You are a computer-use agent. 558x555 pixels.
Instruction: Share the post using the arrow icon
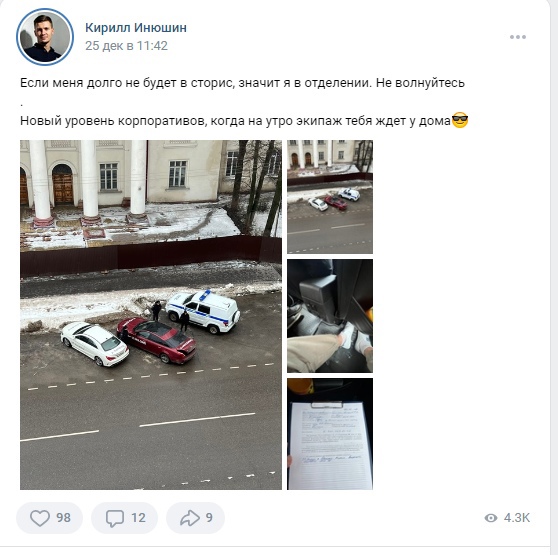(190, 518)
